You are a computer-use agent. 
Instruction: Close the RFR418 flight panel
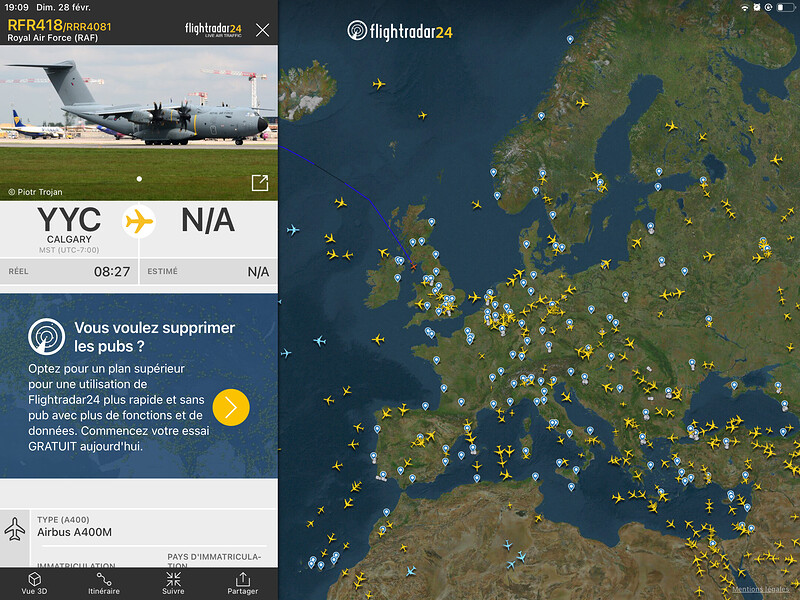pyautogui.click(x=262, y=30)
